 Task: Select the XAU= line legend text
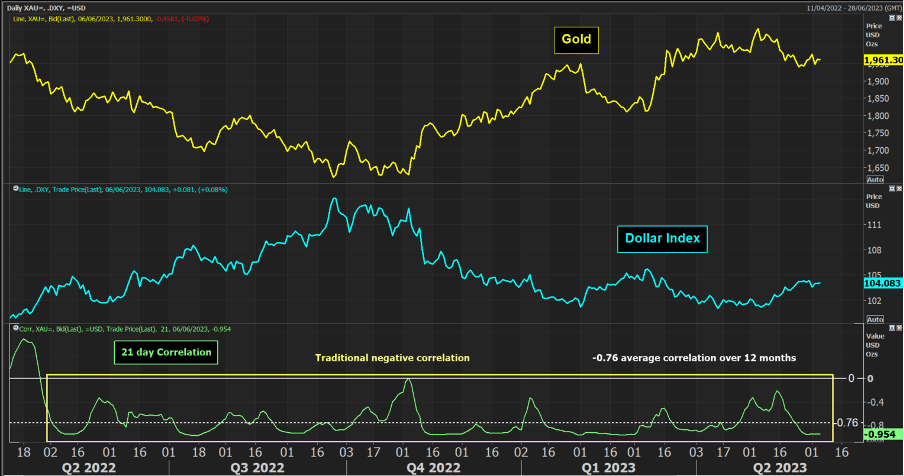111,19
